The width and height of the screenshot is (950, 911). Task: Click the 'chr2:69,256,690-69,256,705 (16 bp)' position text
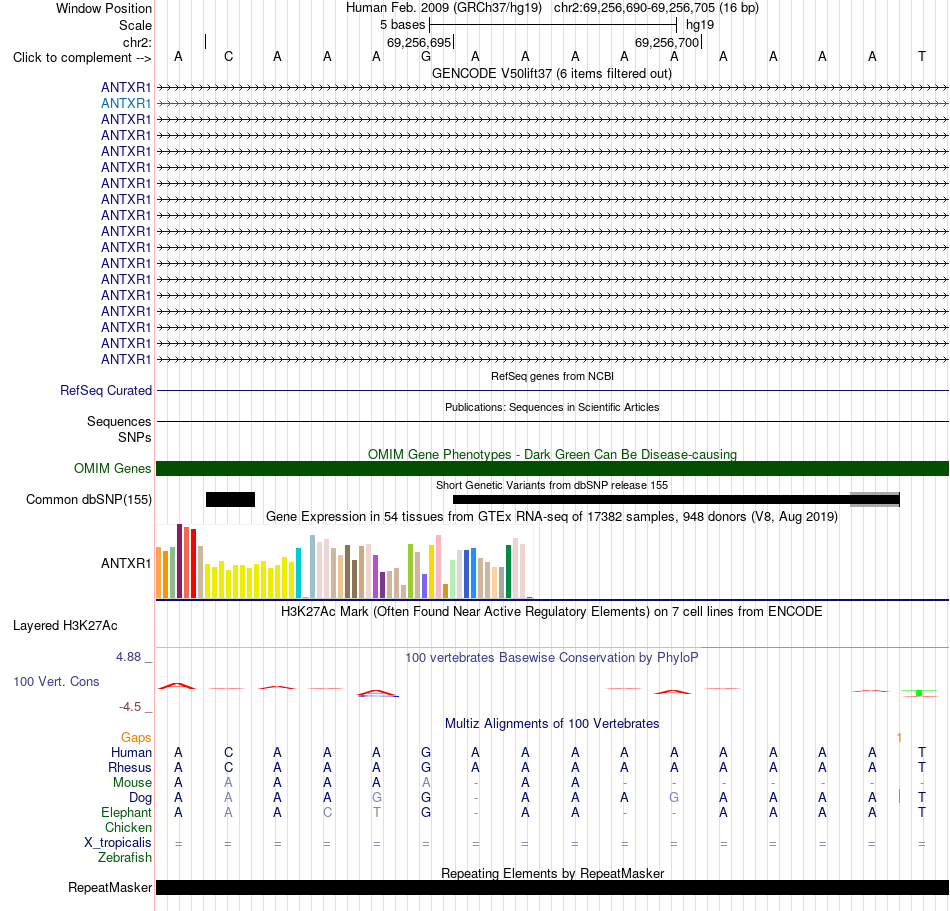tap(656, 8)
